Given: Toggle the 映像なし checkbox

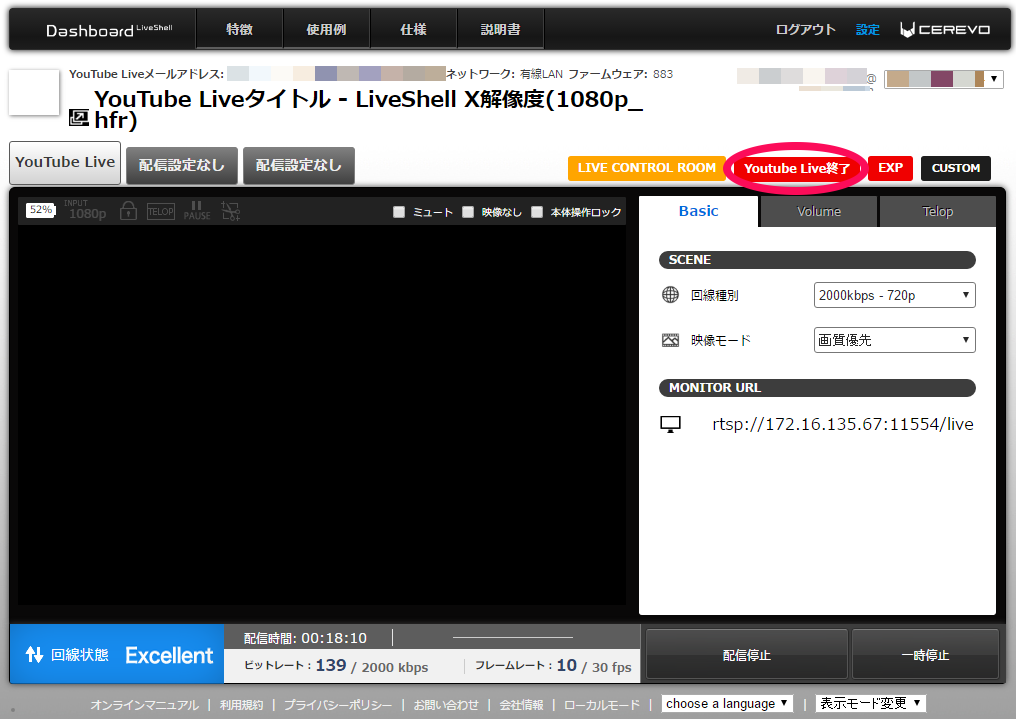Looking at the screenshot, I should point(468,212).
